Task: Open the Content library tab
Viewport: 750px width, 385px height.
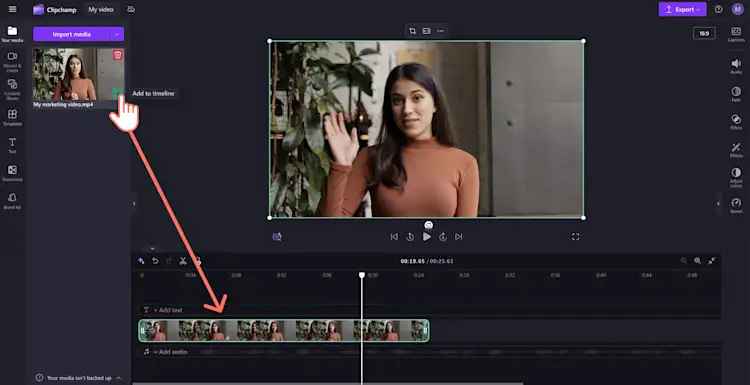Action: 12,89
